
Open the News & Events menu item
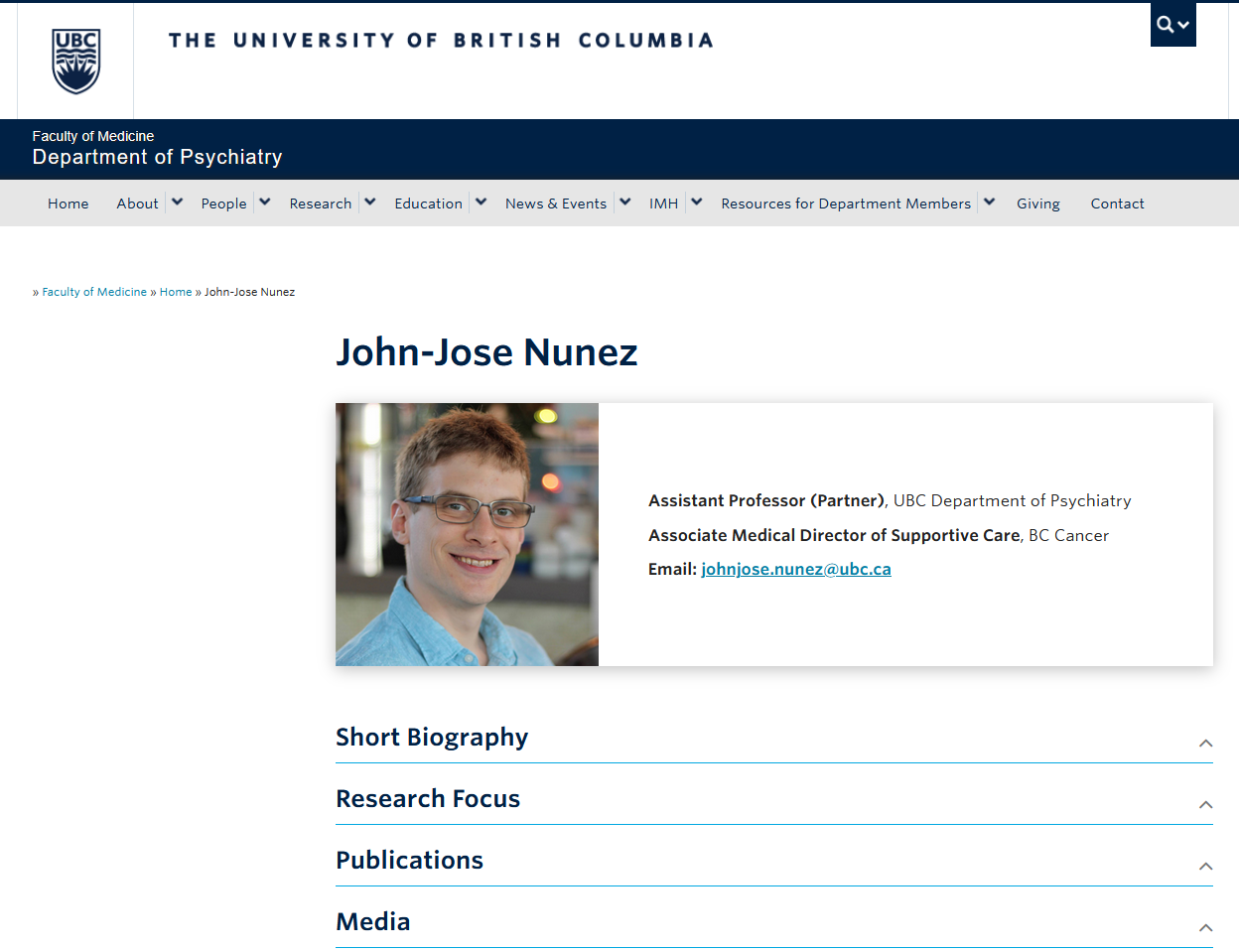pos(556,204)
